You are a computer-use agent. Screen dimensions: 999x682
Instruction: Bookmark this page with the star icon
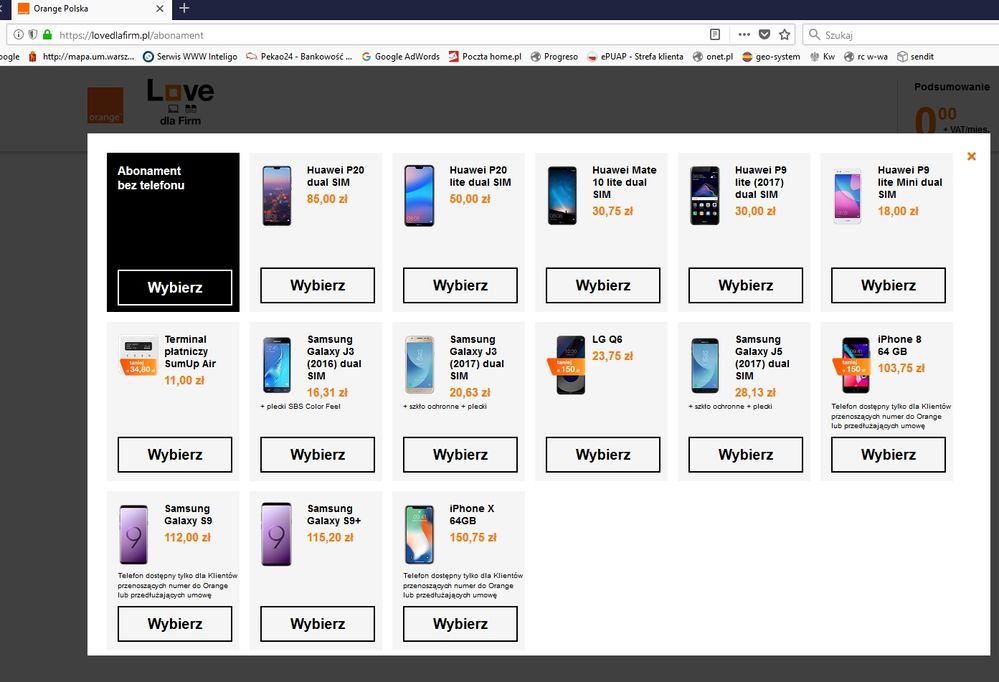click(x=784, y=34)
